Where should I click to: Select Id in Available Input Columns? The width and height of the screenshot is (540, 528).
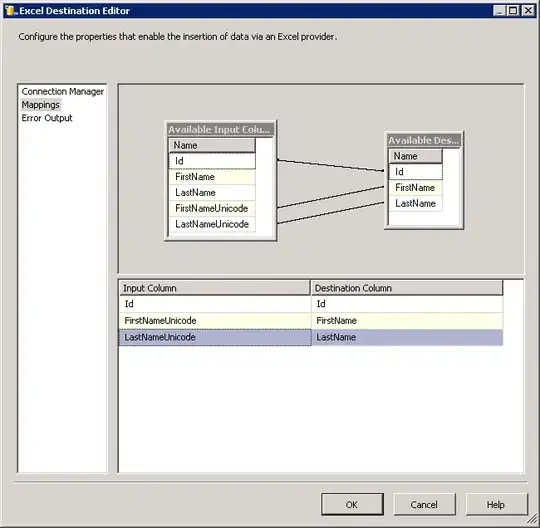(212, 161)
